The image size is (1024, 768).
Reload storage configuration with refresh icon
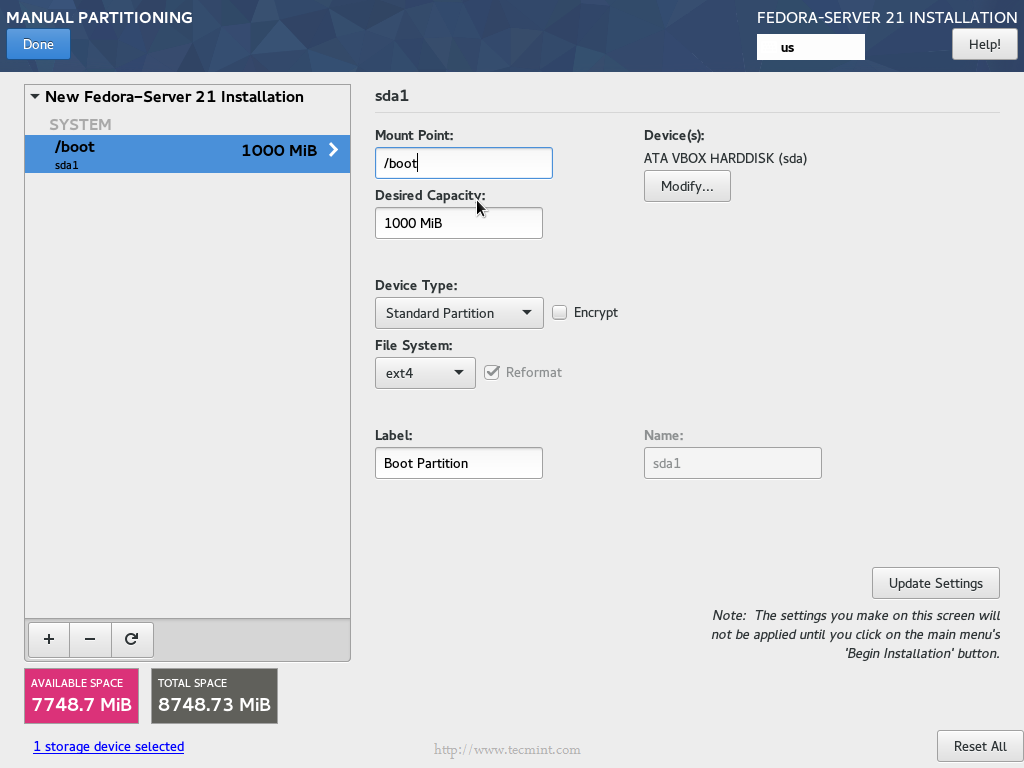[132, 639]
